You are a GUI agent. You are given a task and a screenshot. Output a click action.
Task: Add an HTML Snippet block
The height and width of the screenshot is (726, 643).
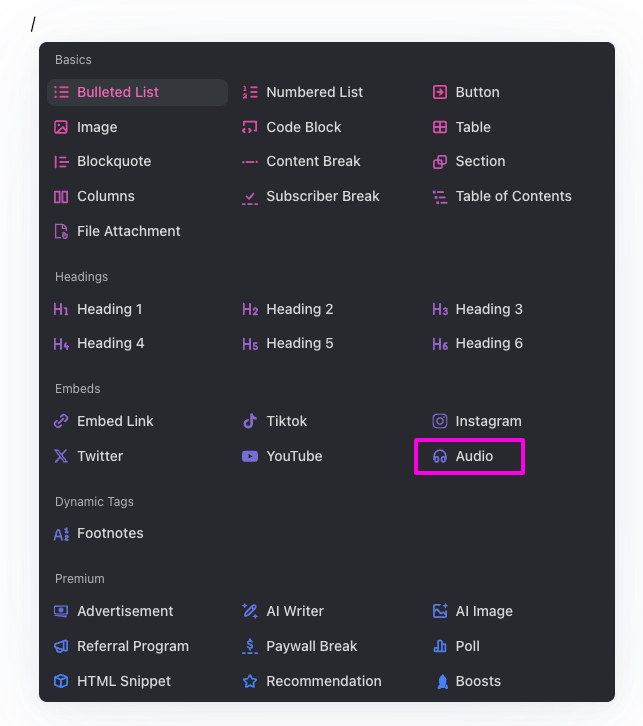(123, 681)
